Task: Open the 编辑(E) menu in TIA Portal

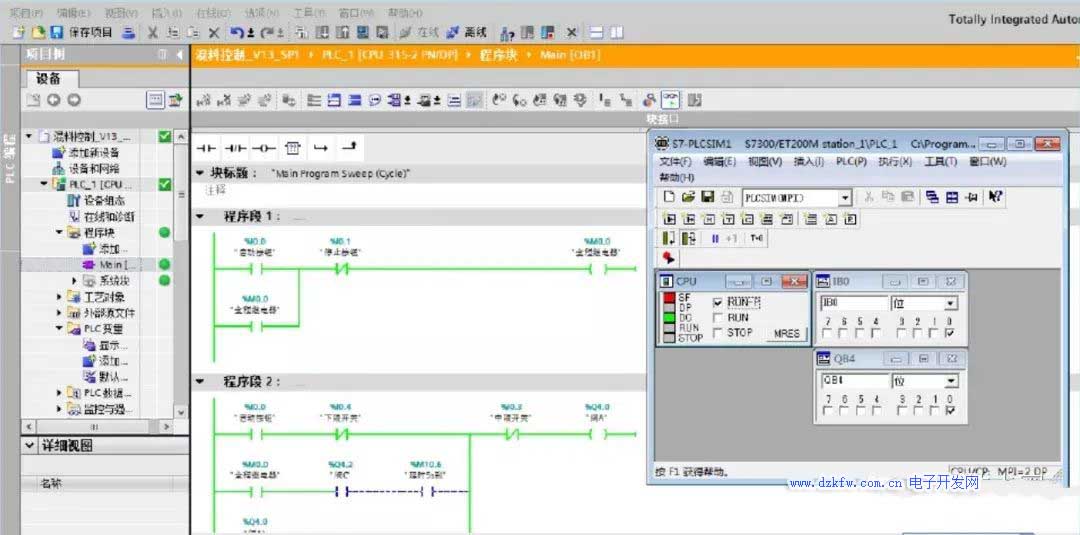Action: point(74,12)
